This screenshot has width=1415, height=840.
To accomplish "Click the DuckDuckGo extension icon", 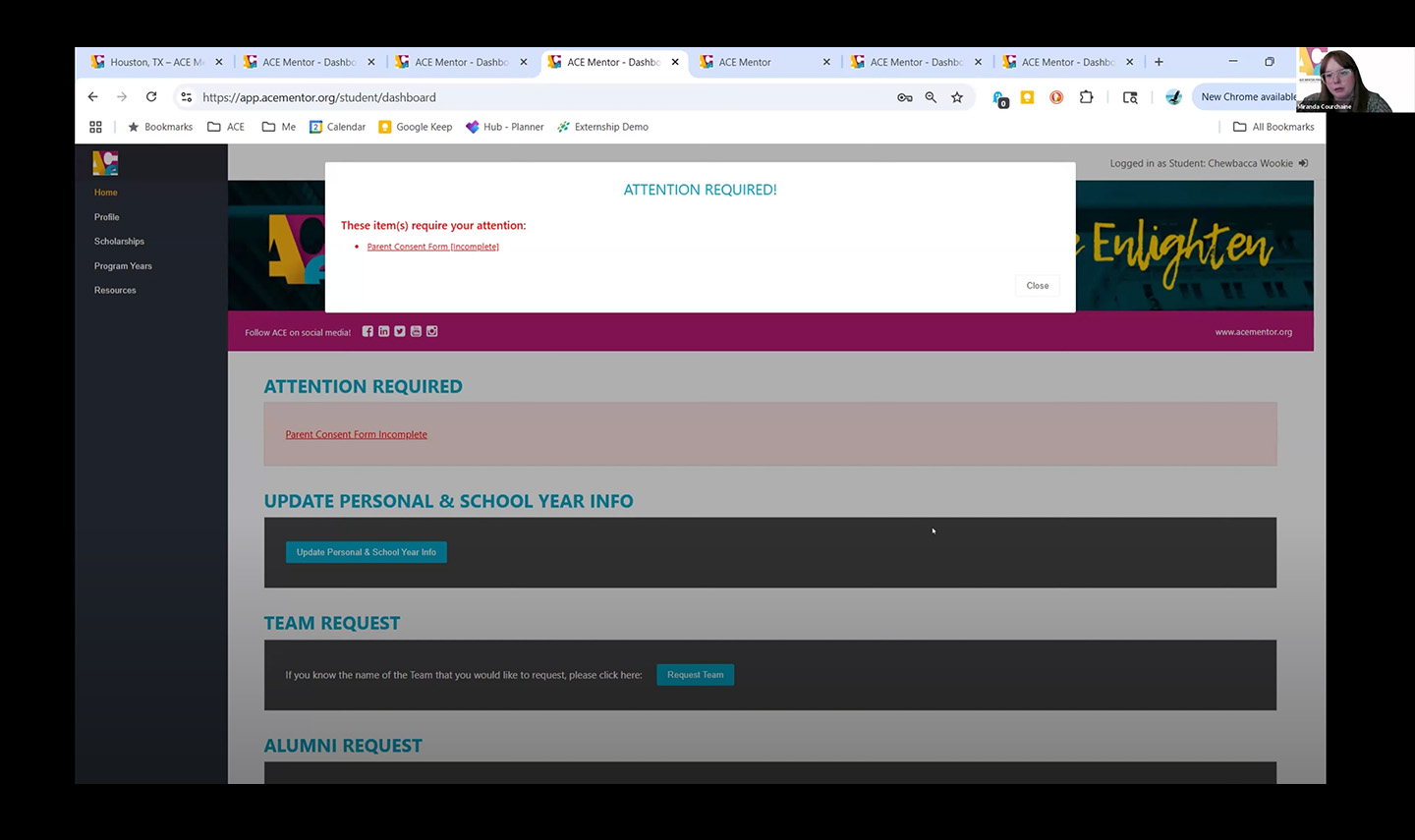I will 1056,97.
